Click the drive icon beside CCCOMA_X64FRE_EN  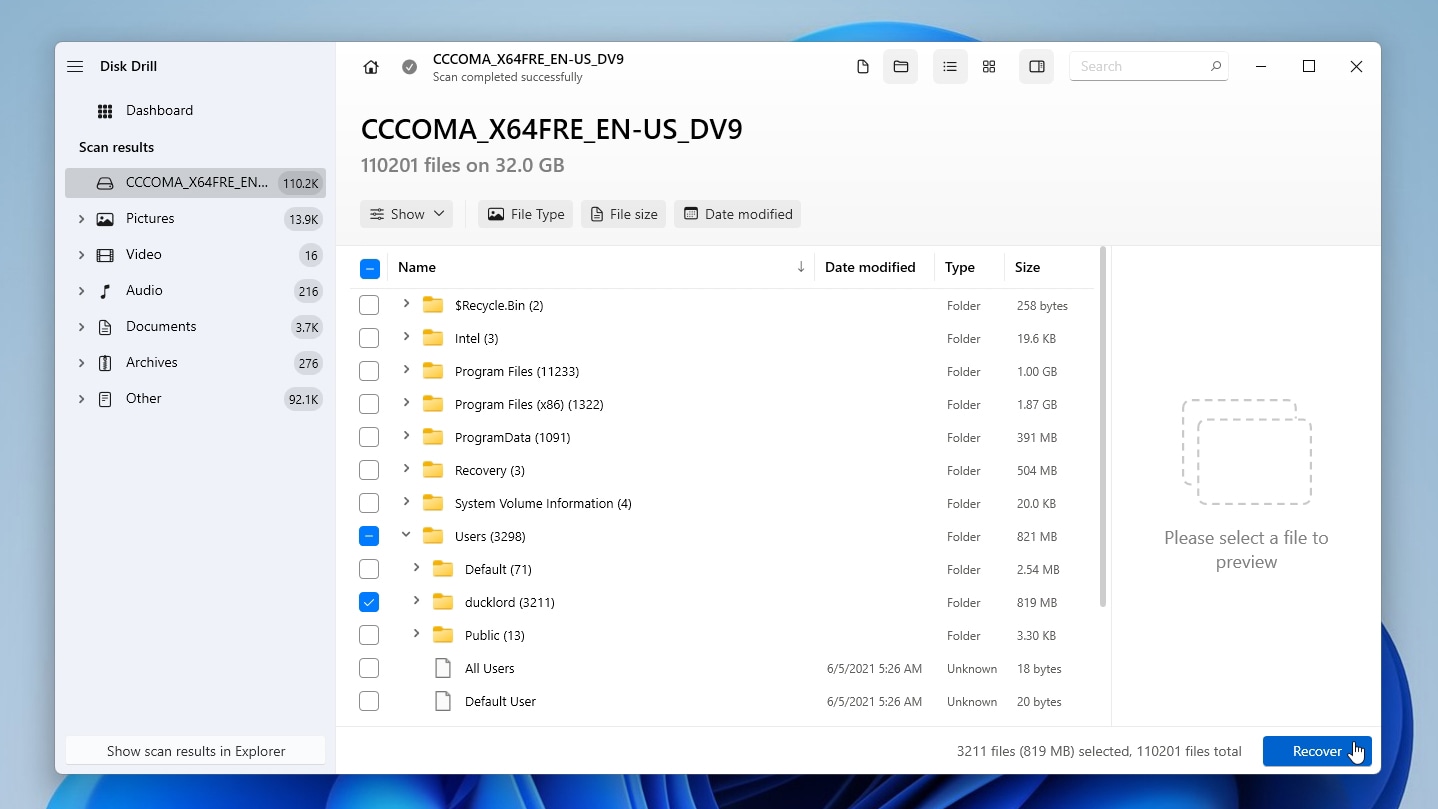(x=105, y=183)
